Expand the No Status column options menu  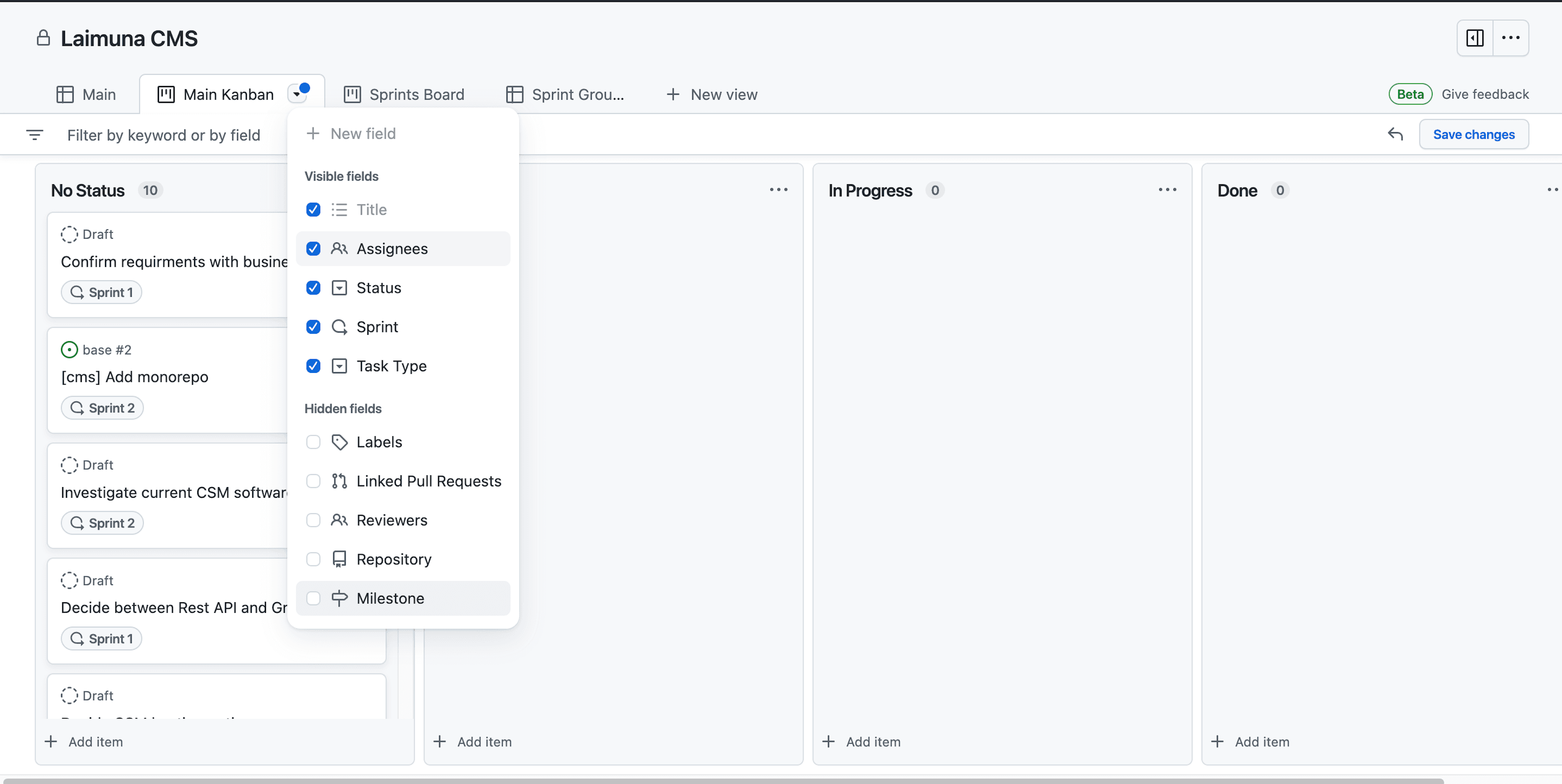point(390,190)
